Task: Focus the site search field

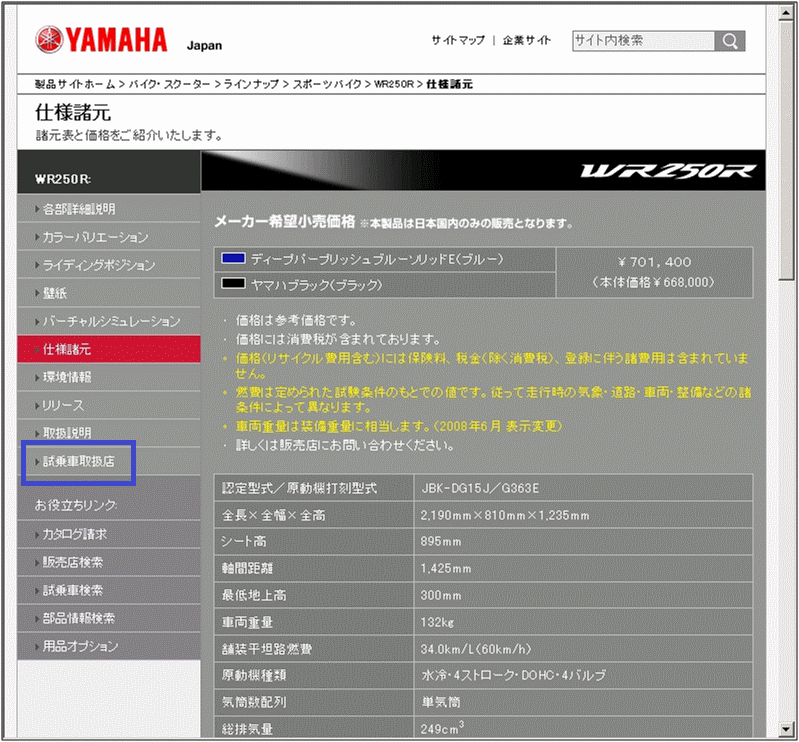Action: pyautogui.click(x=643, y=41)
